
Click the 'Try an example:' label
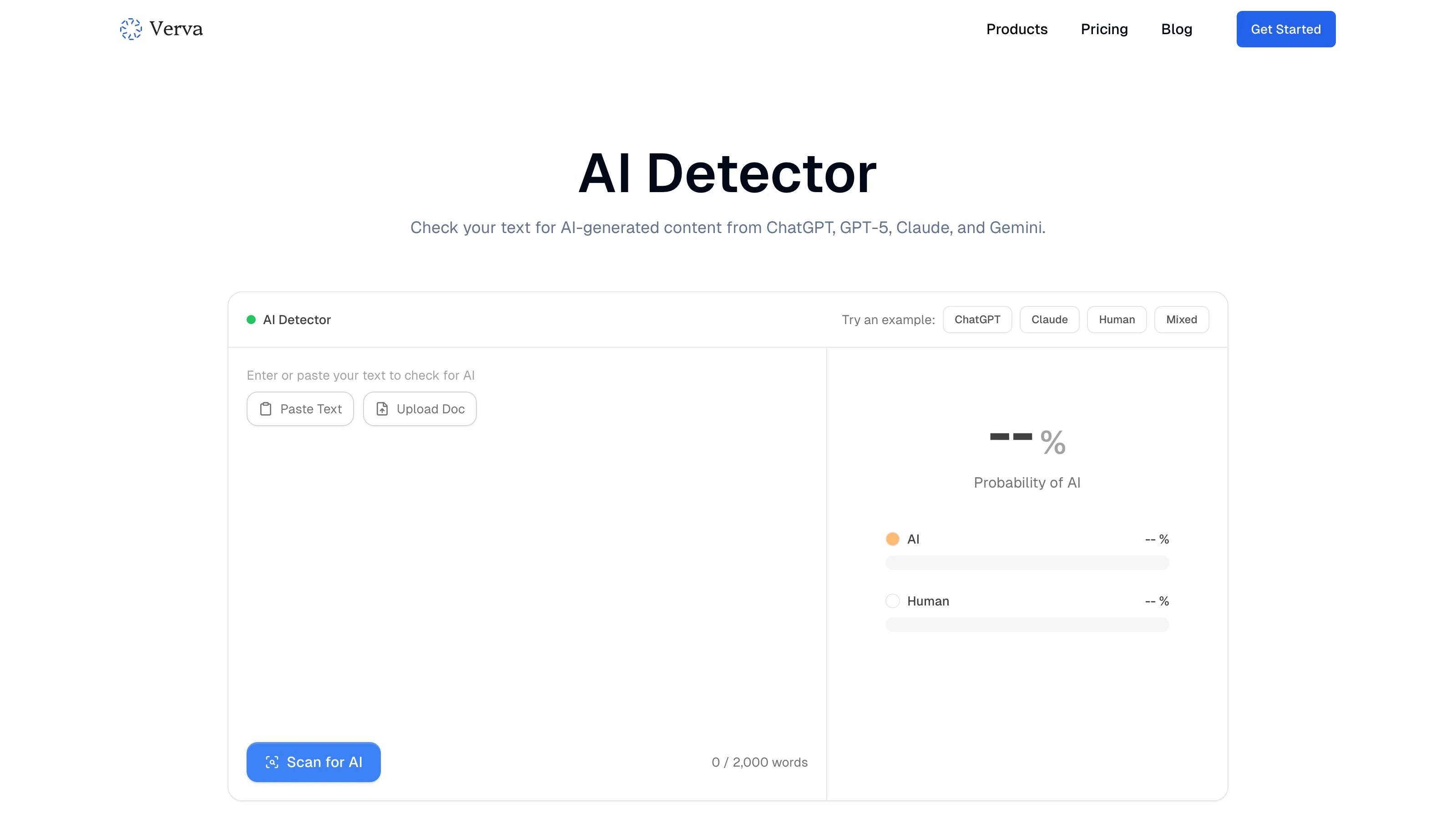(x=888, y=320)
